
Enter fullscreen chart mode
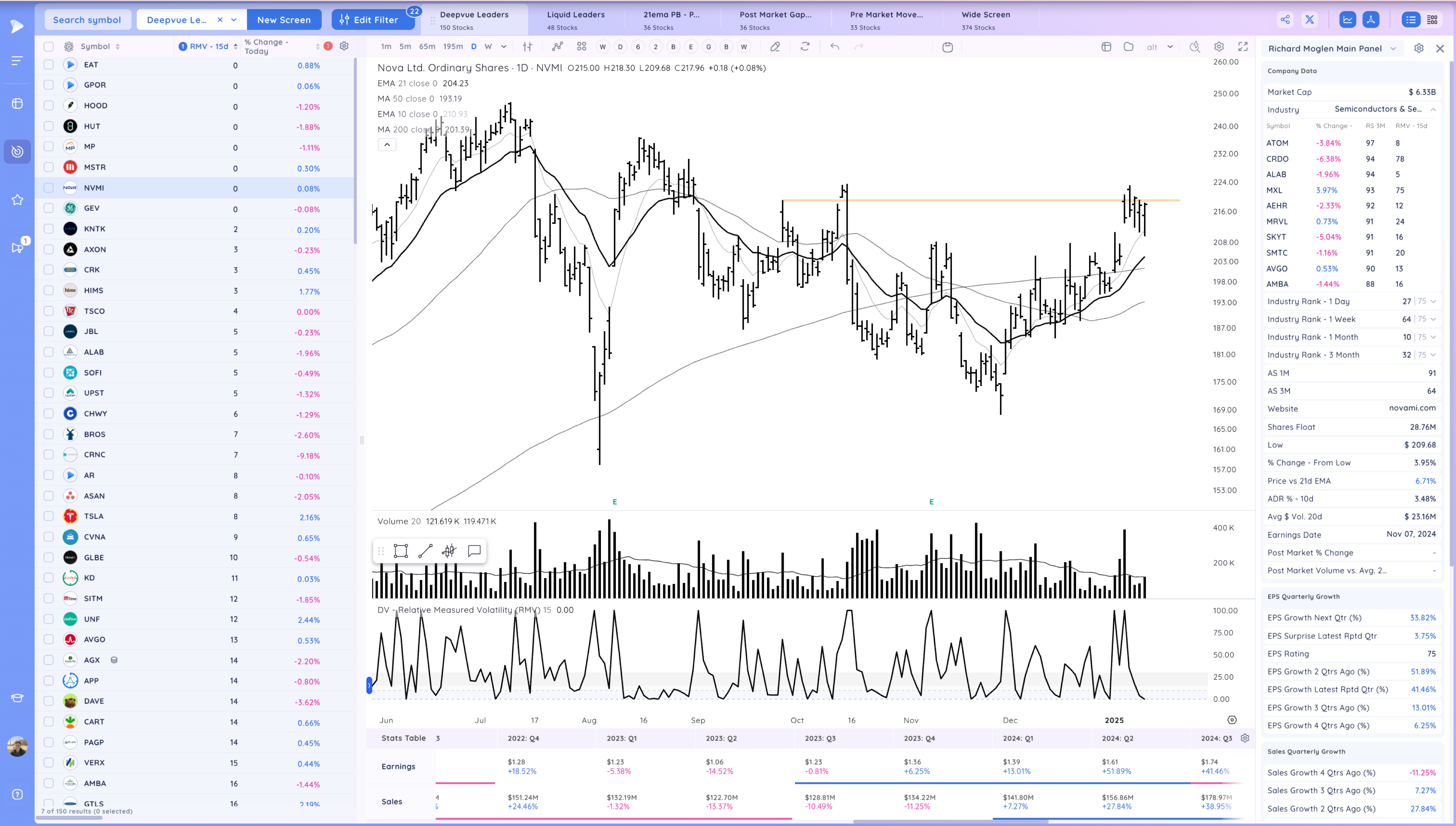pos(1243,47)
